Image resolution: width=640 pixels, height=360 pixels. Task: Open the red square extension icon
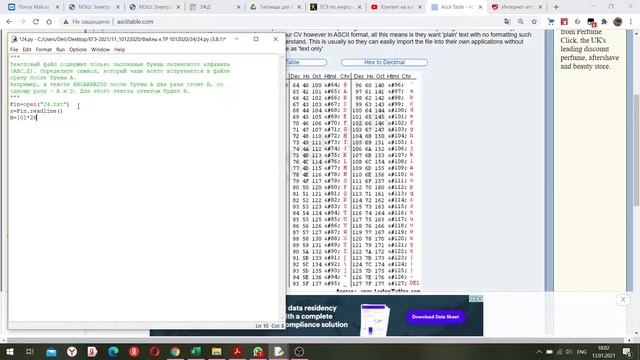564,22
